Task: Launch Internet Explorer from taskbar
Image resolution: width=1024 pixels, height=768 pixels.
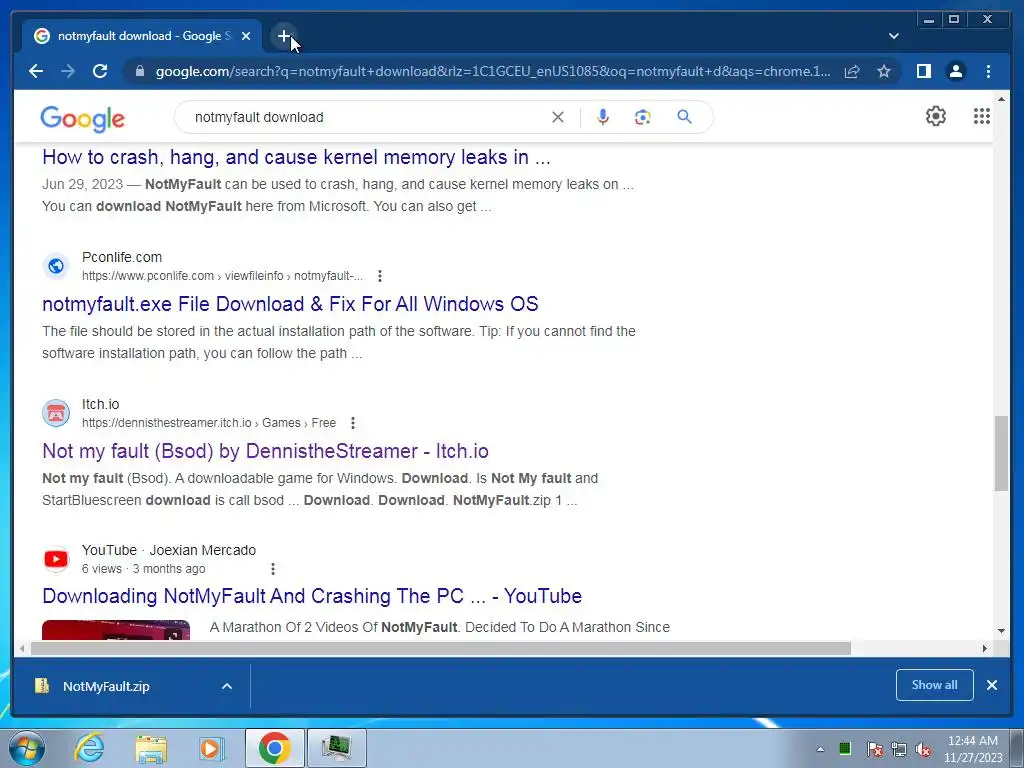Action: pyautogui.click(x=89, y=748)
